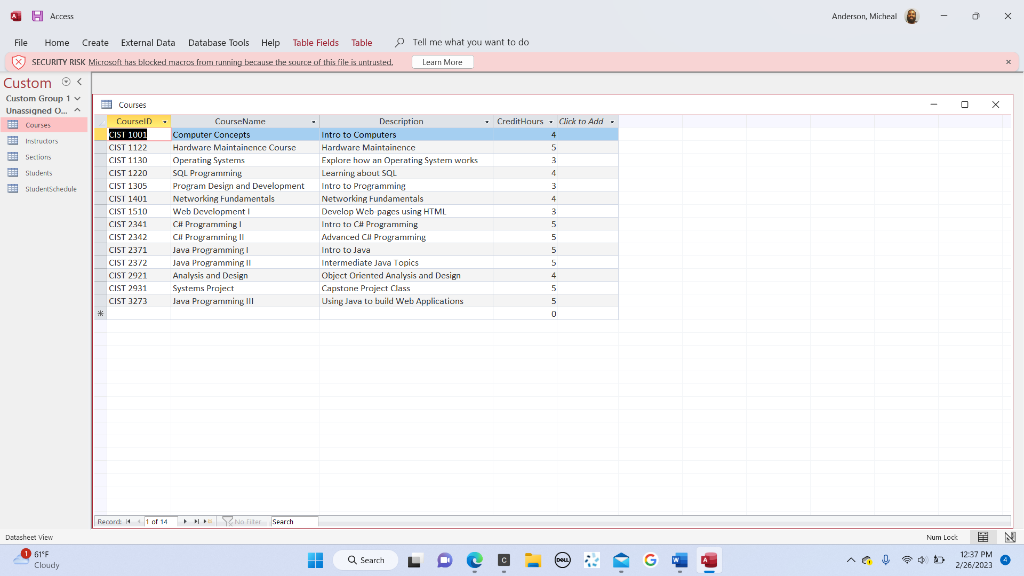Open the Database Tools ribbon tab
Screen dimensions: 1024x576
pos(219,42)
